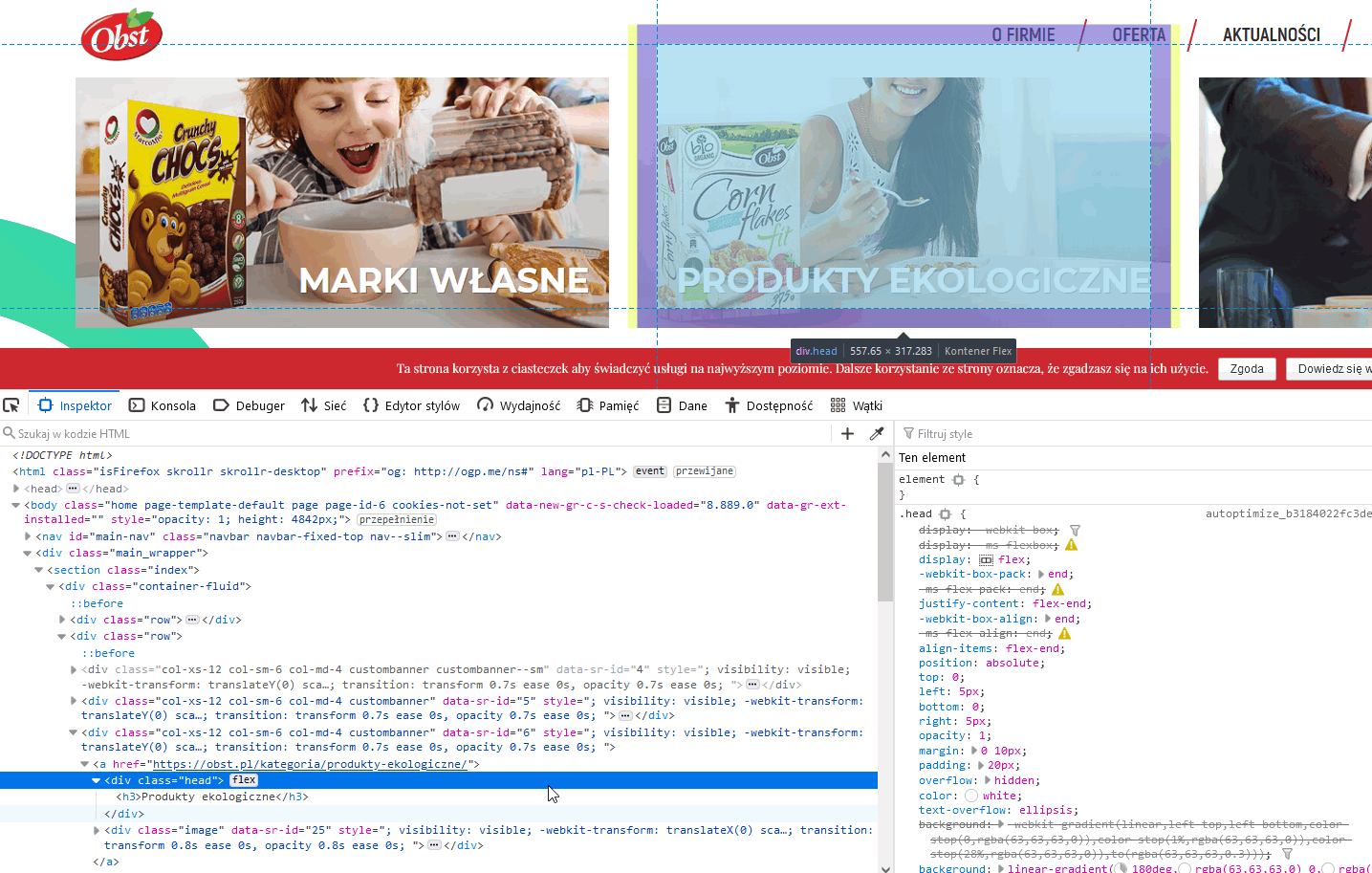Expand ellipsis inside the head element
This screenshot has height=873, width=1372.
click(x=73, y=489)
